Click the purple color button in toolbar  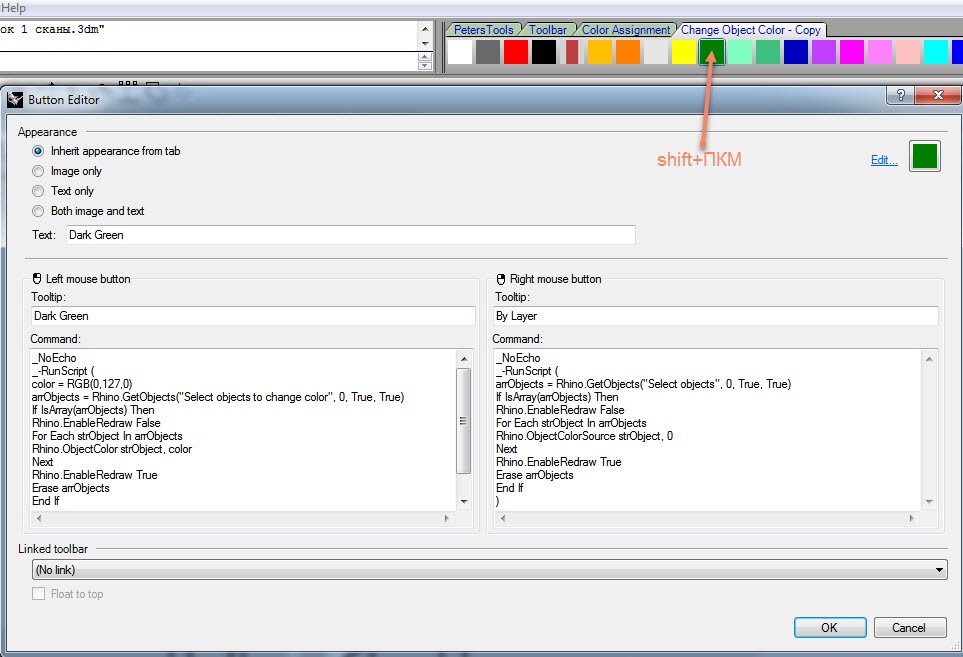point(824,52)
